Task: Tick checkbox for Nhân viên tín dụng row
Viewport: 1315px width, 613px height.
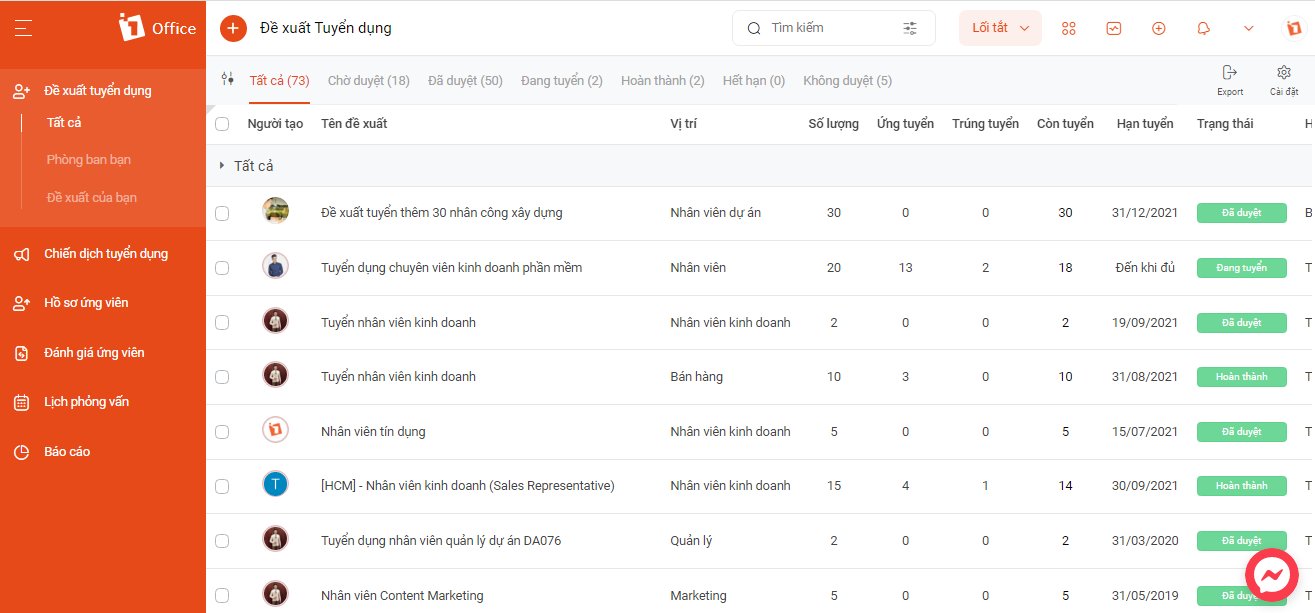Action: pos(222,432)
